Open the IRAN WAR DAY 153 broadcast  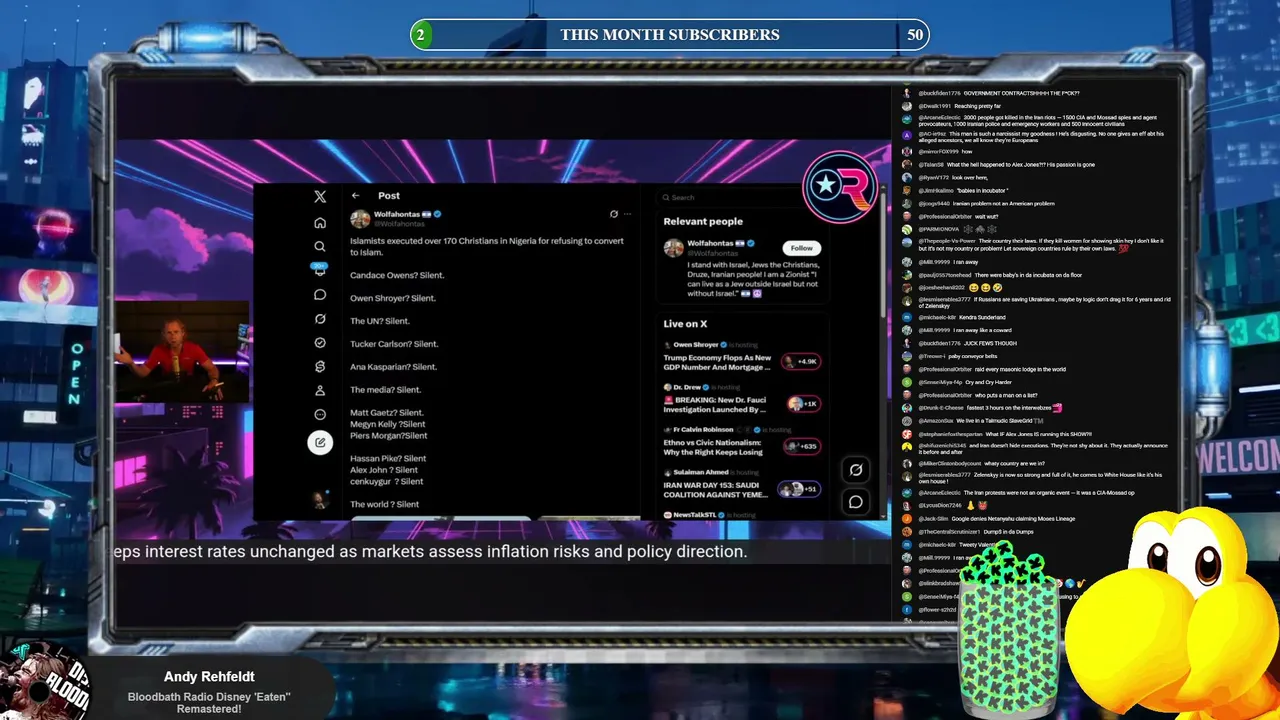pyautogui.click(x=718, y=490)
